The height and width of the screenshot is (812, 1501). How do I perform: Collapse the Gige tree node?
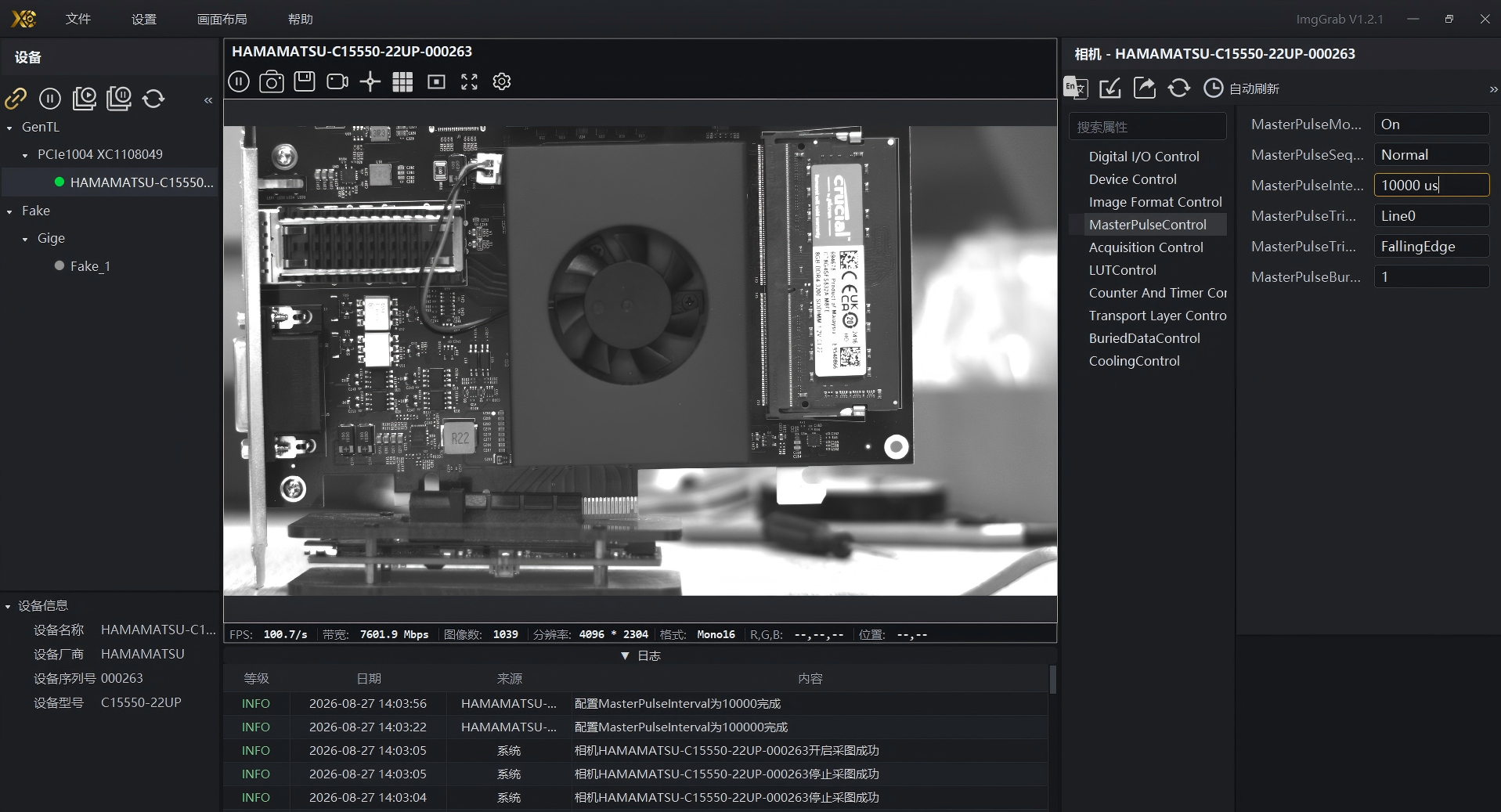pos(25,239)
